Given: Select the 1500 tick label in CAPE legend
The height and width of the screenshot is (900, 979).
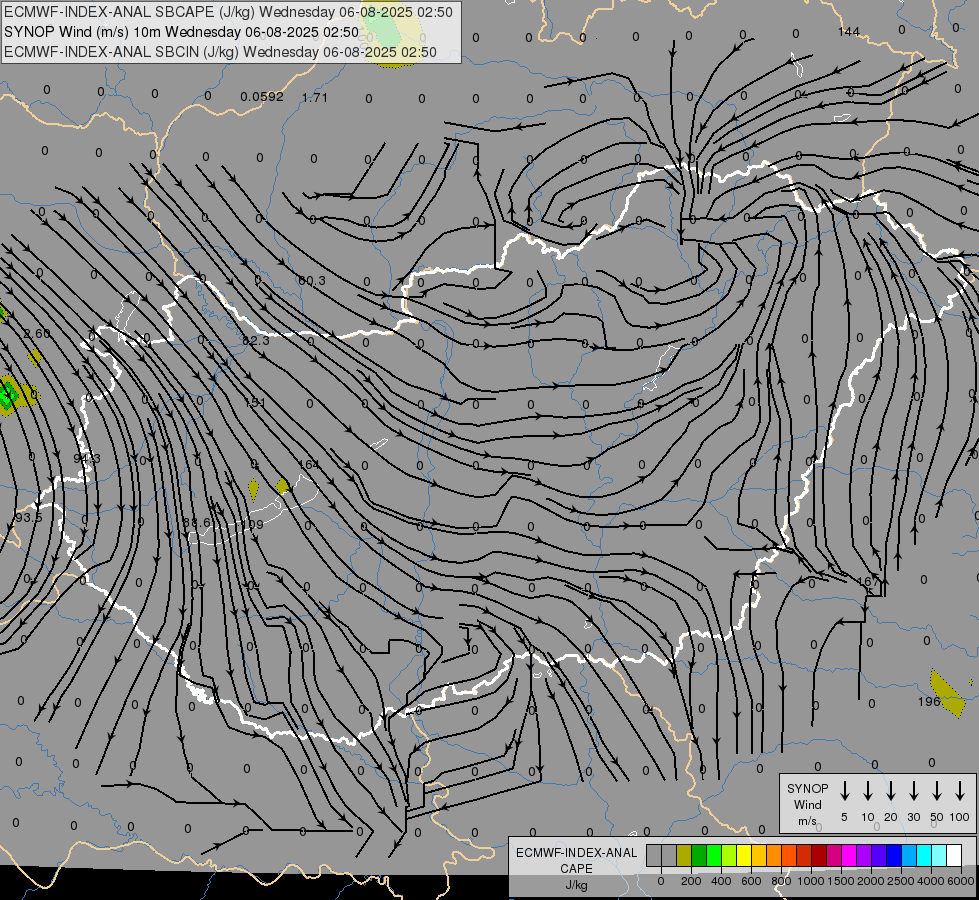Looking at the screenshot, I should (x=841, y=881).
